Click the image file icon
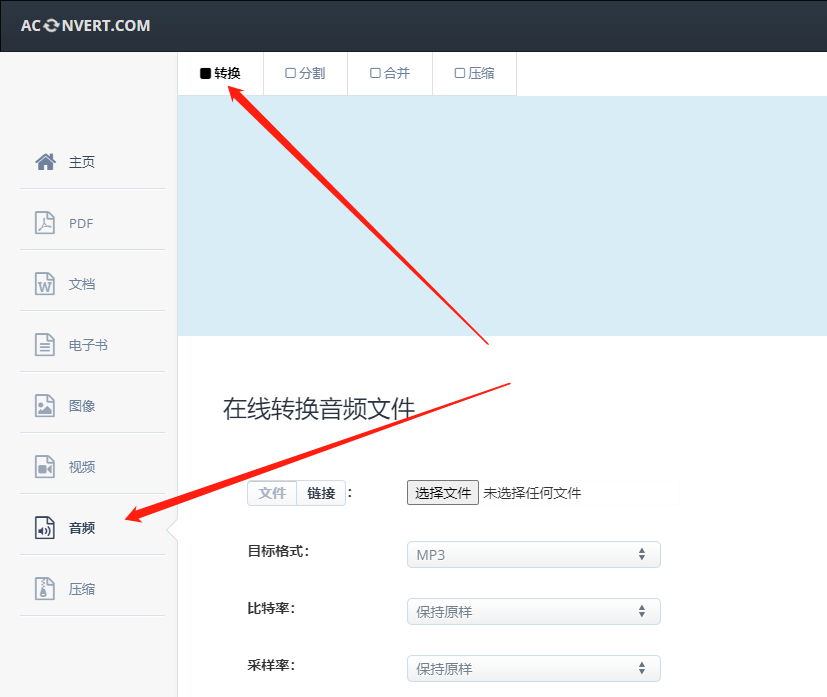Screen dimensions: 827x697 tap(45, 406)
